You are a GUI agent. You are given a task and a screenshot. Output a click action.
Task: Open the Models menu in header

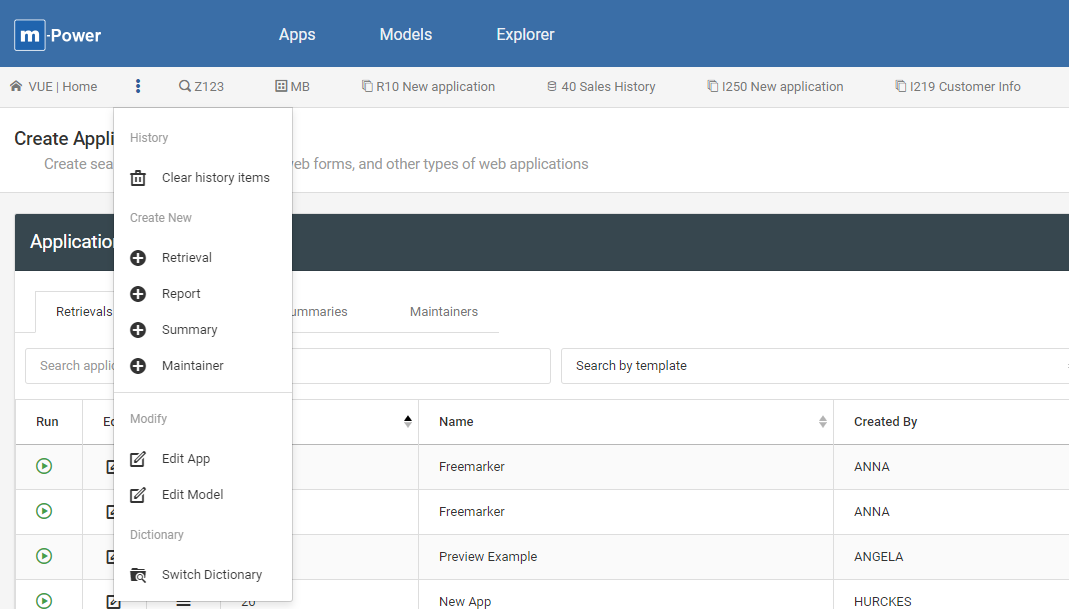406,34
